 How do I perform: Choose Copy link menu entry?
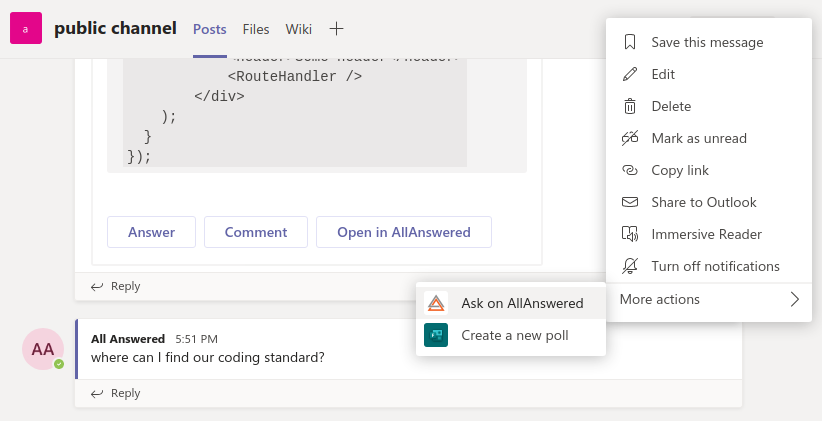pos(709,170)
